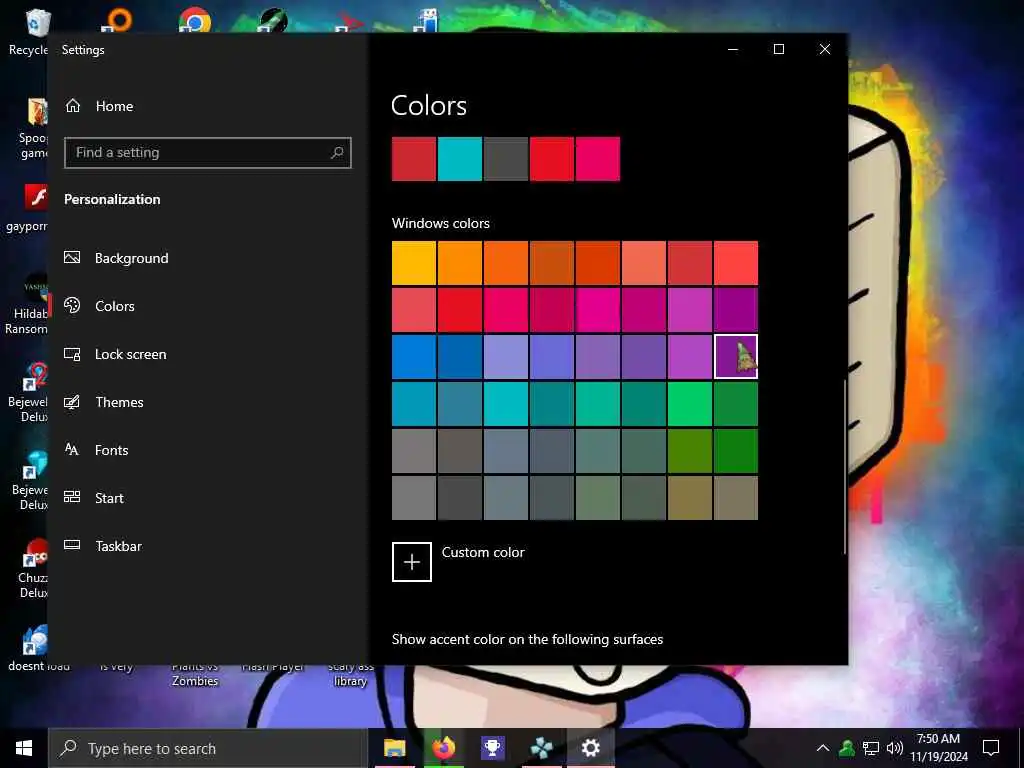Image resolution: width=1024 pixels, height=768 pixels.
Task: Maximize the Settings window
Action: 778,50
